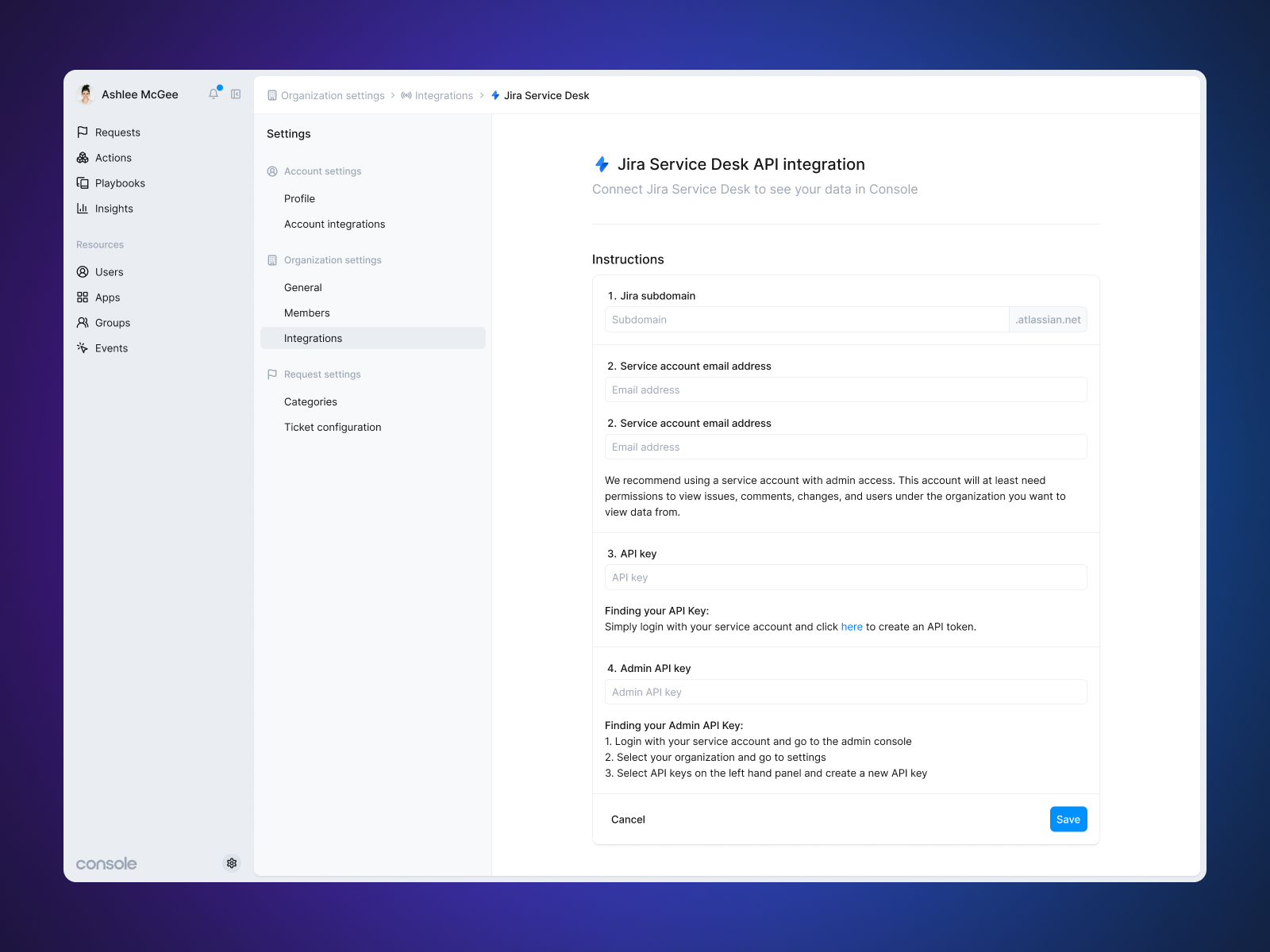
Task: Select General organization setting
Action: [x=373, y=287]
